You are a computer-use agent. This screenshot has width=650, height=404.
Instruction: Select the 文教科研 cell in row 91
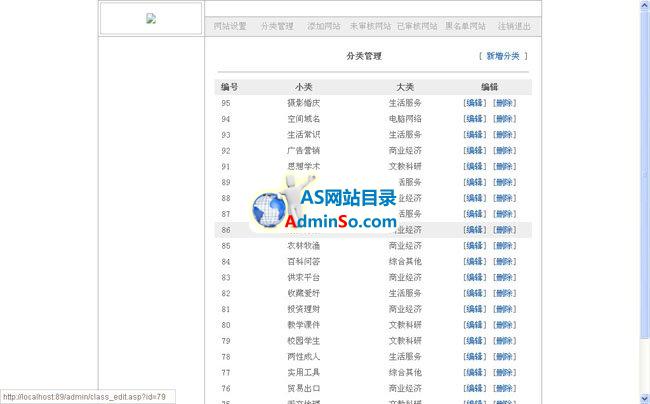tap(405, 166)
